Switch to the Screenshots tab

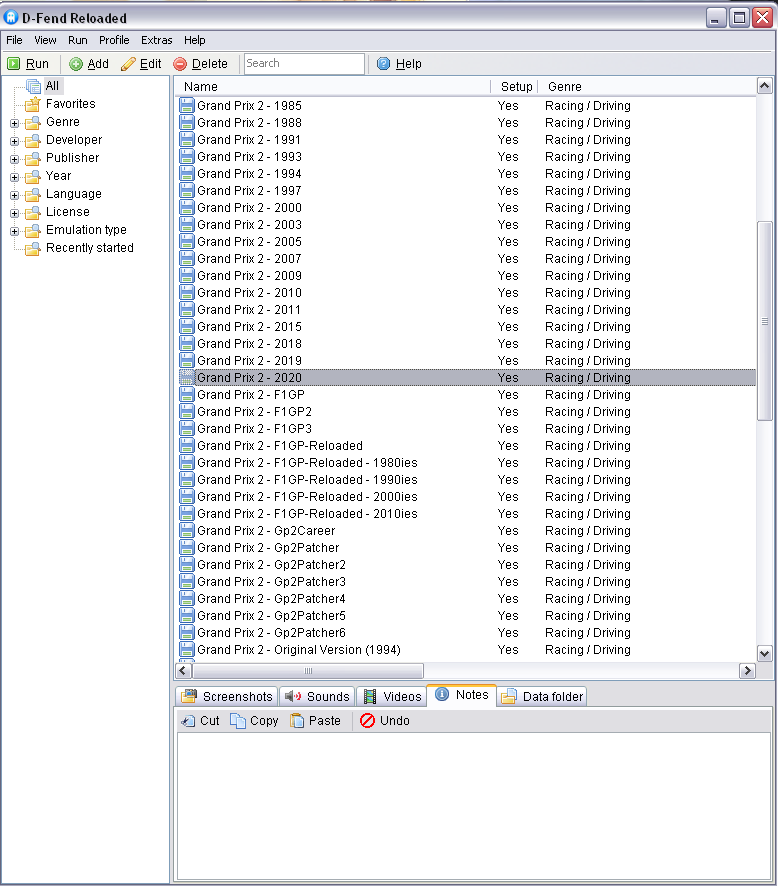point(227,697)
